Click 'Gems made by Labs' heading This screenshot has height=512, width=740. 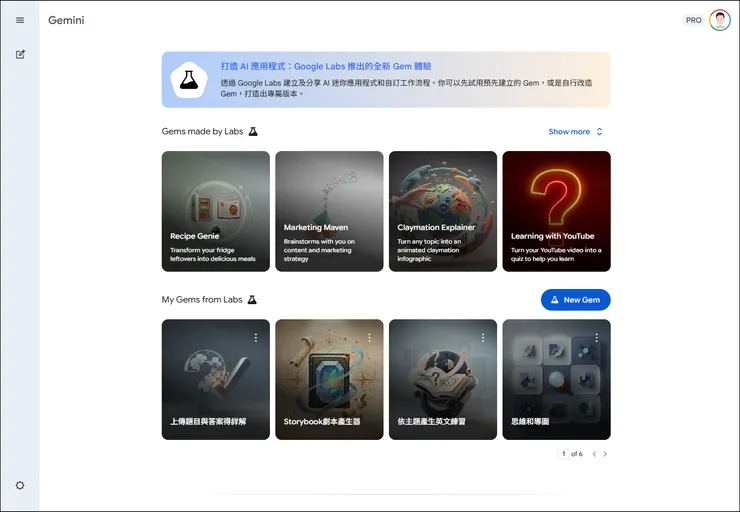[202, 132]
